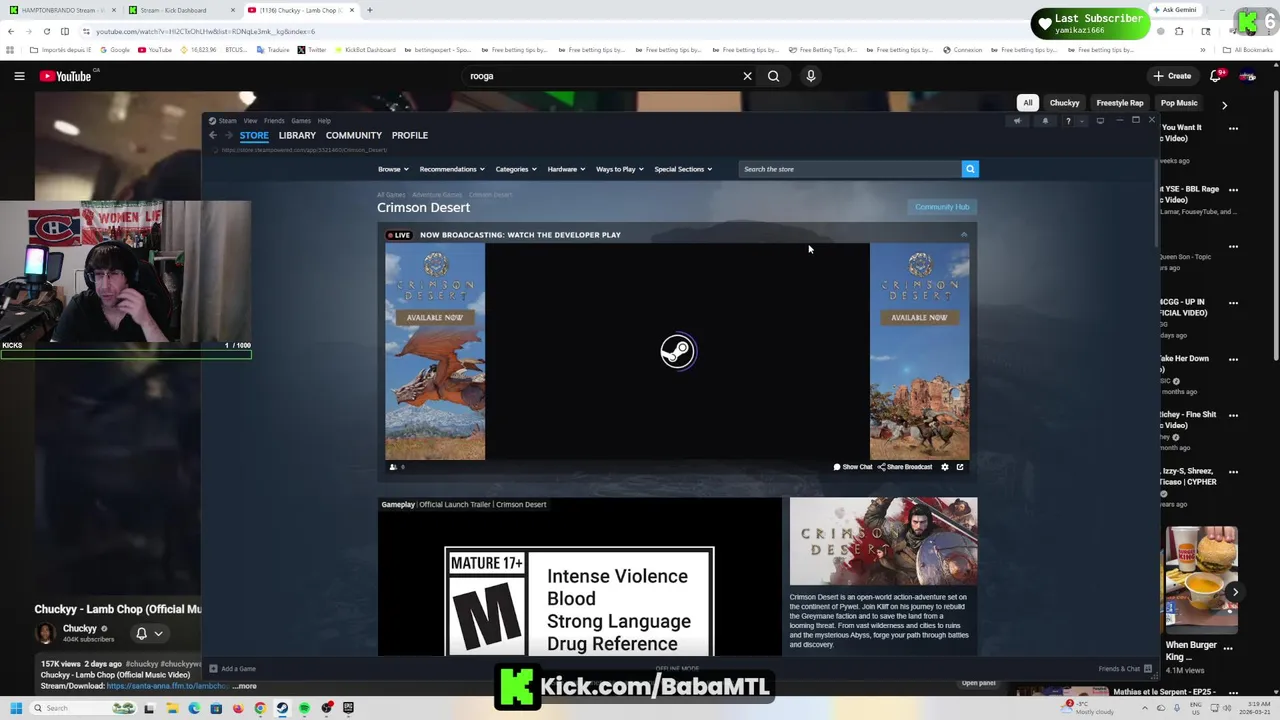Image resolution: width=1280 pixels, height=720 pixels.
Task: Click Chuckyy channel avatar
Action: click(x=46, y=633)
